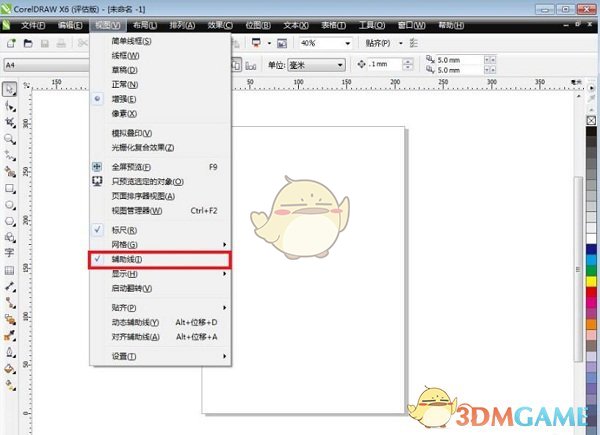600x435 pixels.
Task: Select the Blend effects tool
Action: [10, 319]
